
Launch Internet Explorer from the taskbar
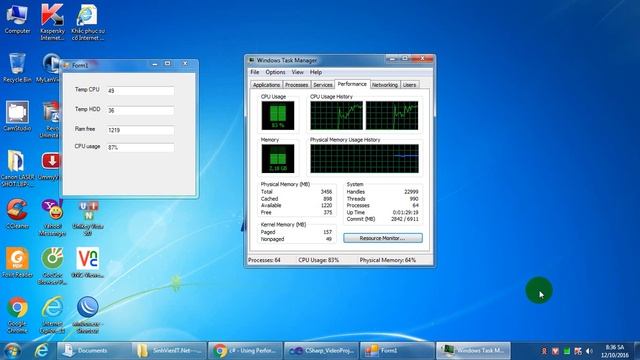click(41, 351)
